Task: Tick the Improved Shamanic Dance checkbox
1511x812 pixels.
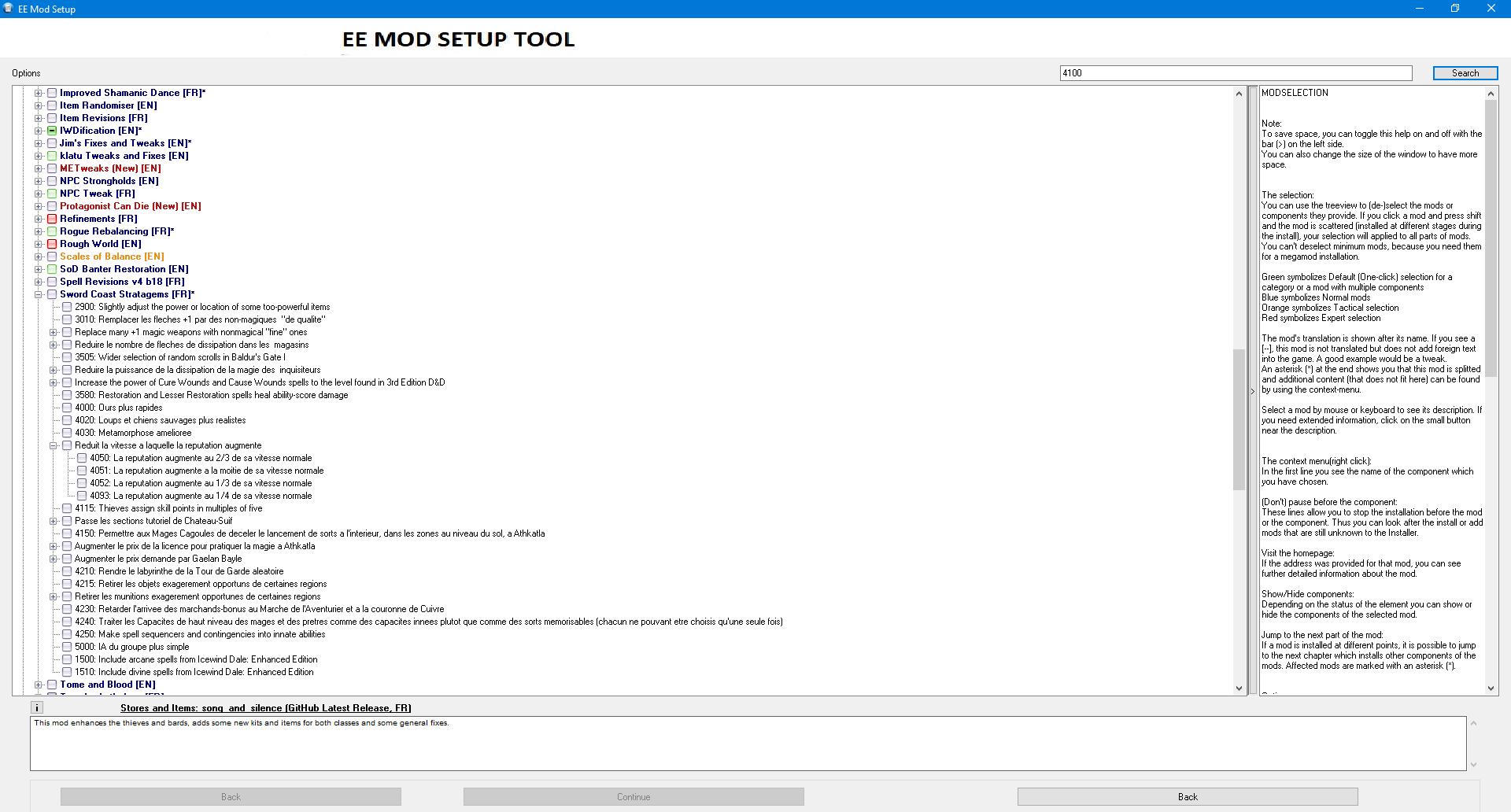Action: pyautogui.click(x=52, y=93)
